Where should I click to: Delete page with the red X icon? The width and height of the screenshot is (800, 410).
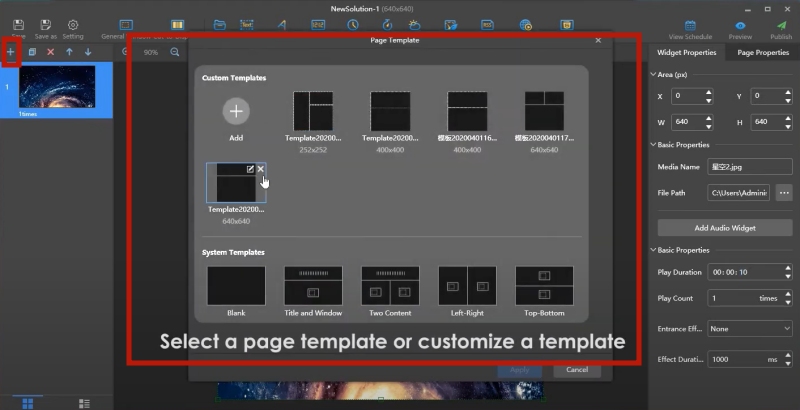coord(50,52)
